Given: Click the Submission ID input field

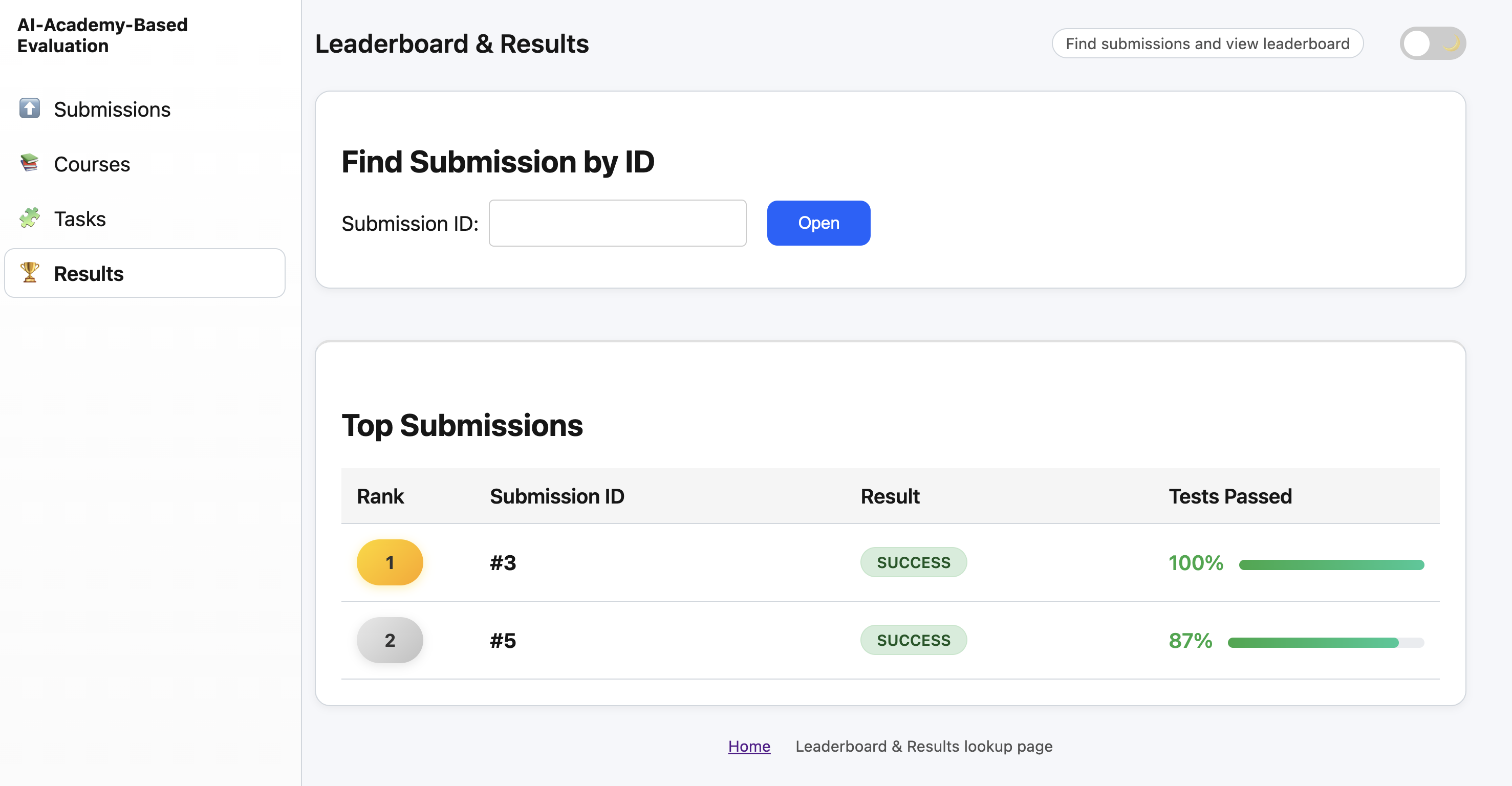Looking at the screenshot, I should [x=617, y=223].
